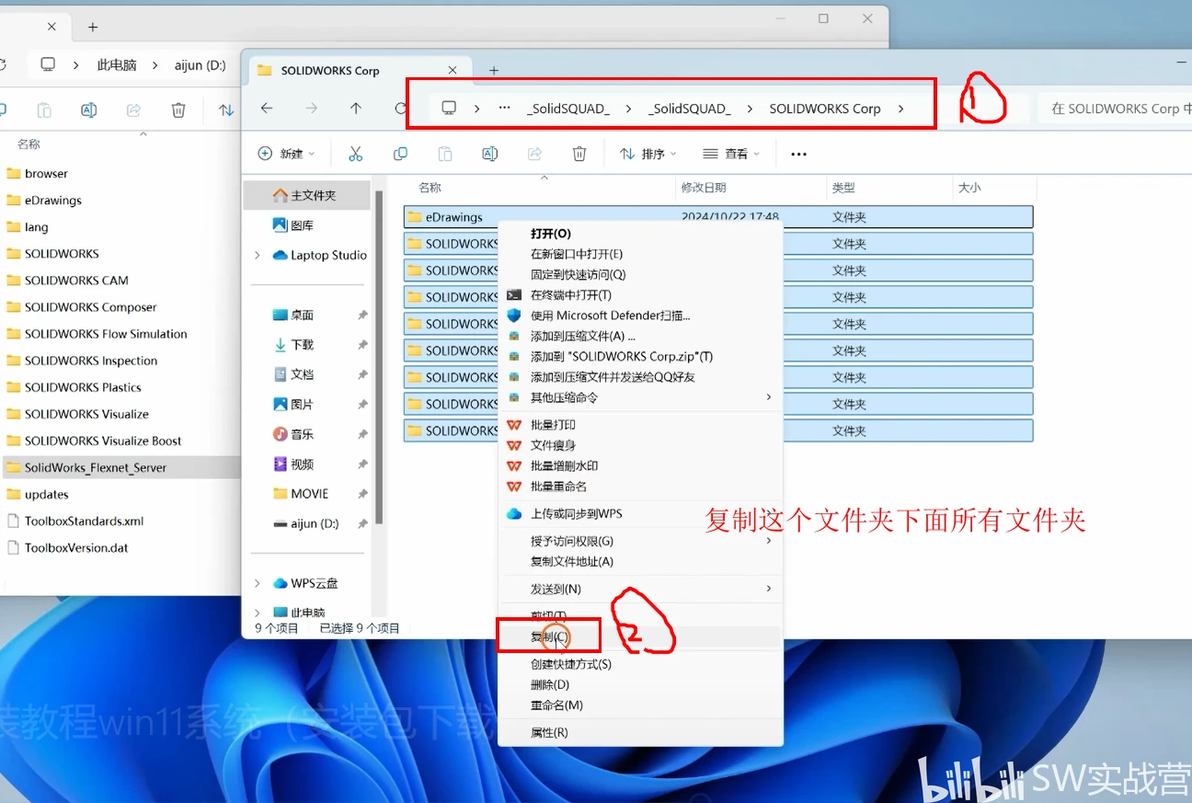Add a new tab in SOLIDWORKS Corp window
This screenshot has width=1192, height=803.
pos(493,71)
